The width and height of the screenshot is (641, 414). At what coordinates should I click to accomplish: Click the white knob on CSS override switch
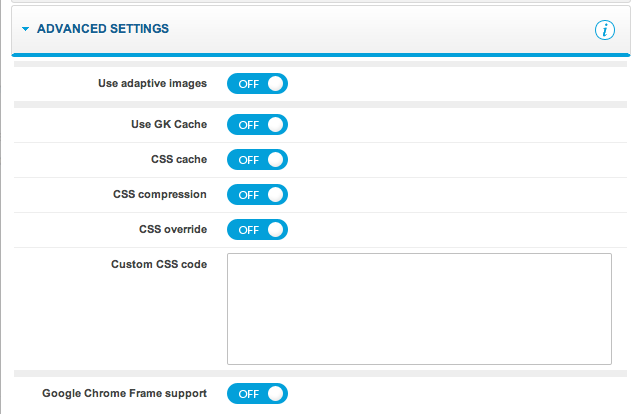[276, 230]
